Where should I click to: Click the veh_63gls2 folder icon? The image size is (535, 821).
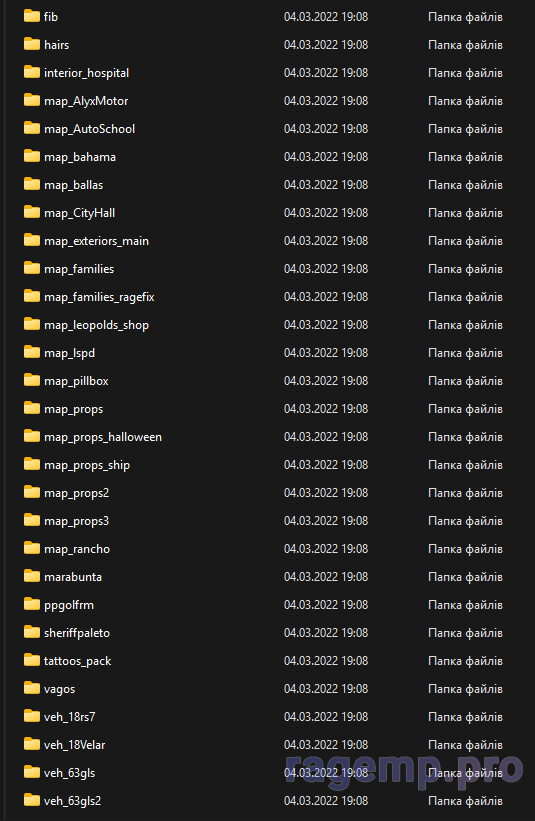(32, 801)
